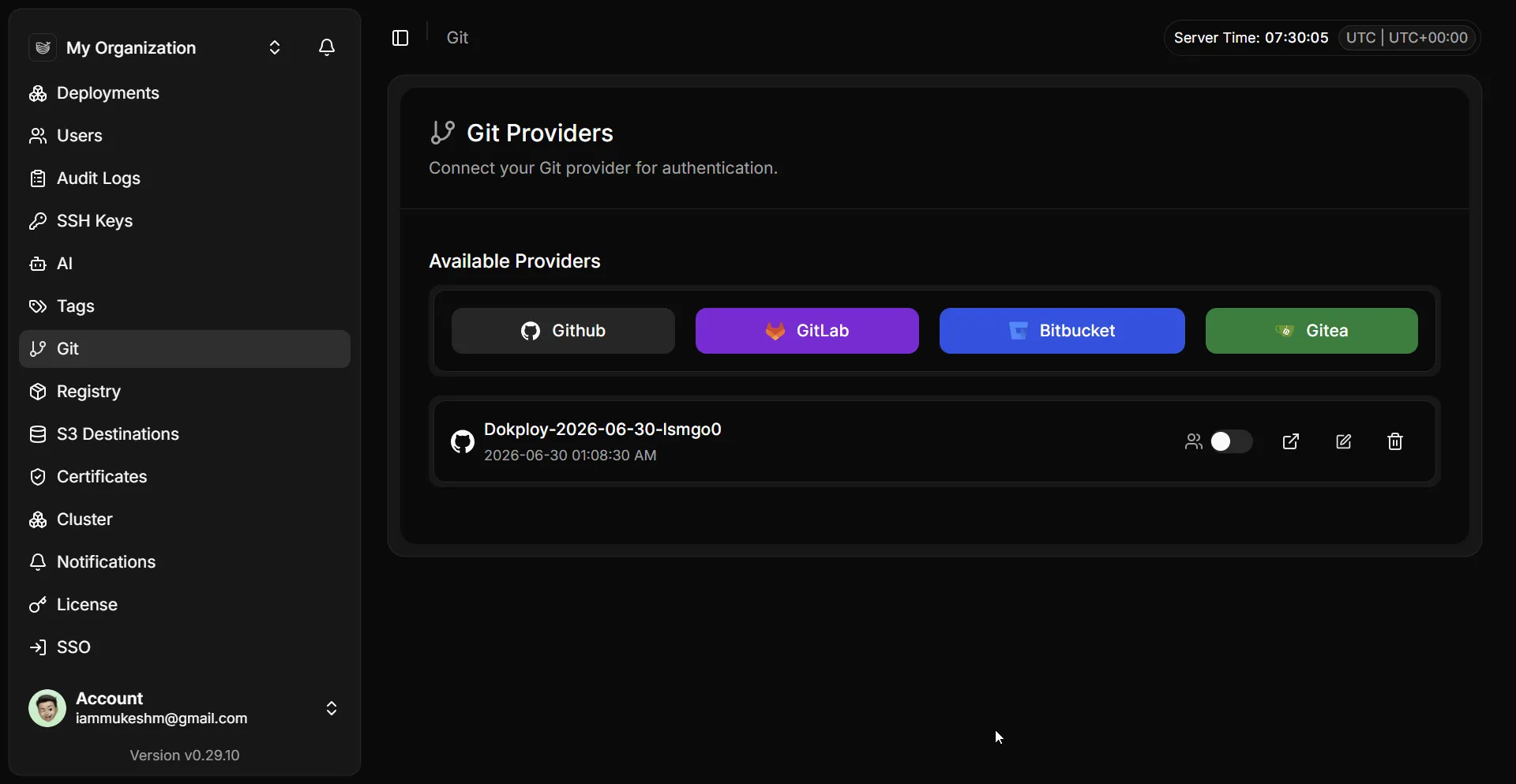Go to S3 Destinations
This screenshot has width=1516, height=784.
click(185, 434)
